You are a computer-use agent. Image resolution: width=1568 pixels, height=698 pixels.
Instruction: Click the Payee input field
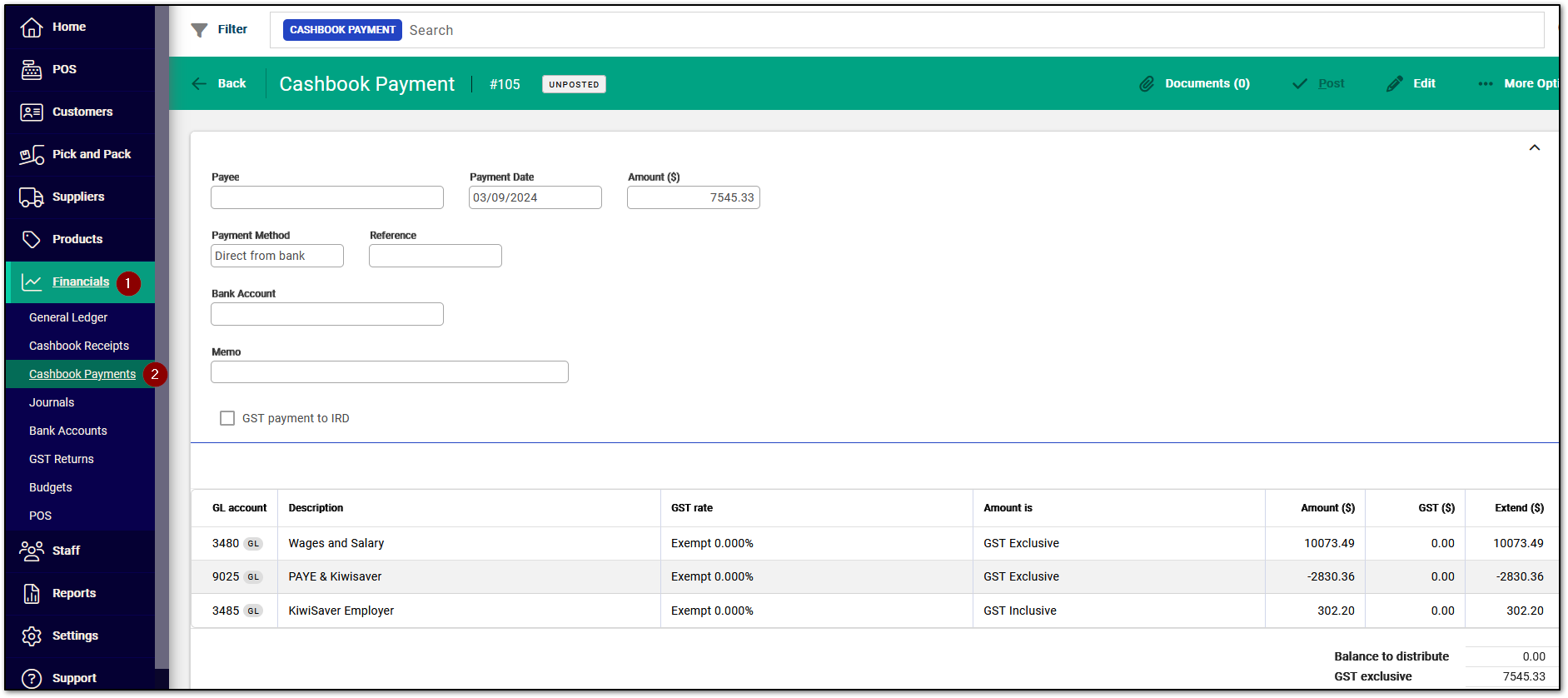click(327, 197)
